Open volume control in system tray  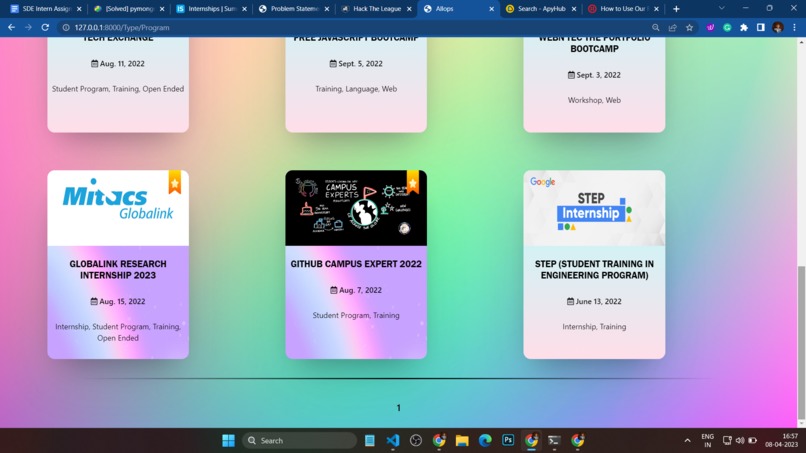pyautogui.click(x=740, y=441)
